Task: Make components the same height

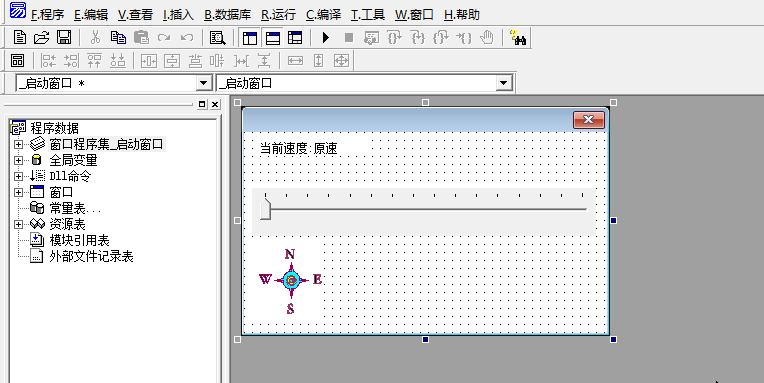Action: pos(318,60)
